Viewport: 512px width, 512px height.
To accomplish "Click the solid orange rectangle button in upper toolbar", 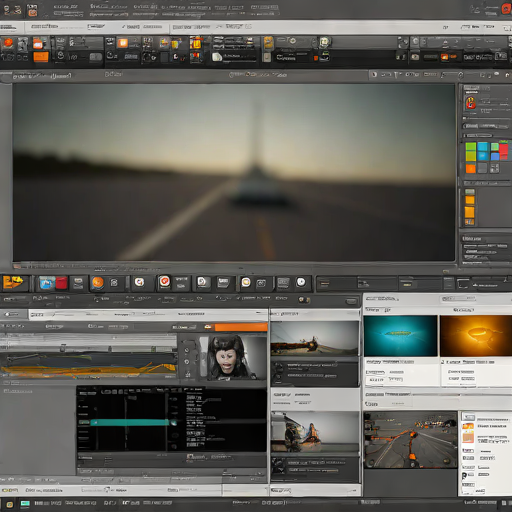I will click(x=41, y=57).
